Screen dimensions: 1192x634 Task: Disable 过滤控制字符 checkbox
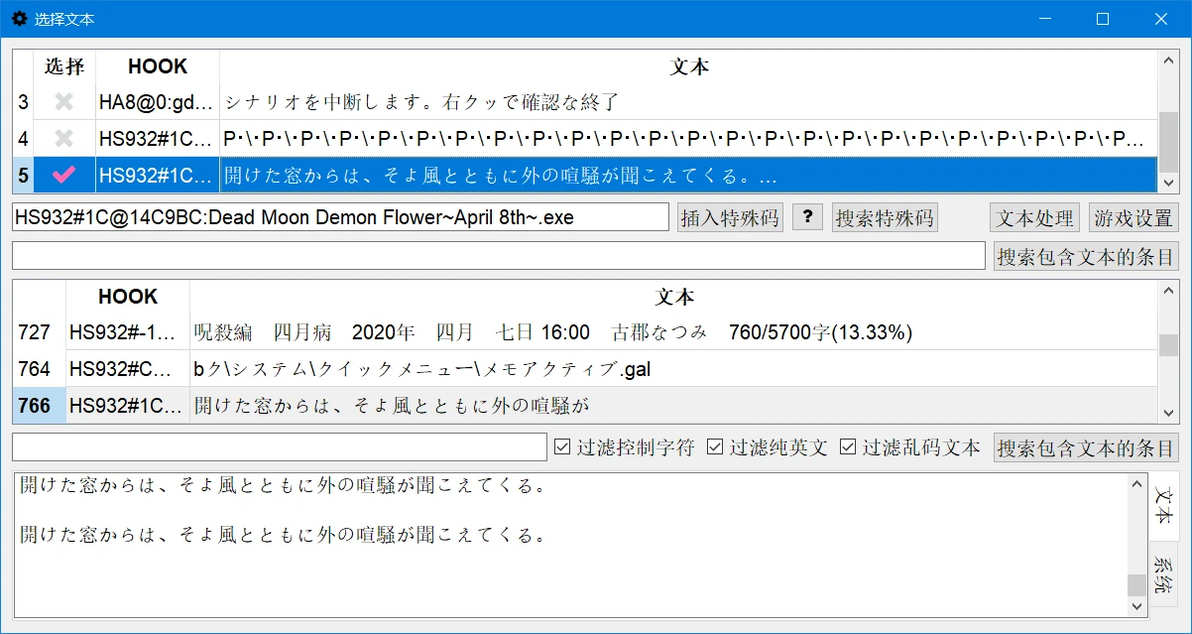(562, 447)
